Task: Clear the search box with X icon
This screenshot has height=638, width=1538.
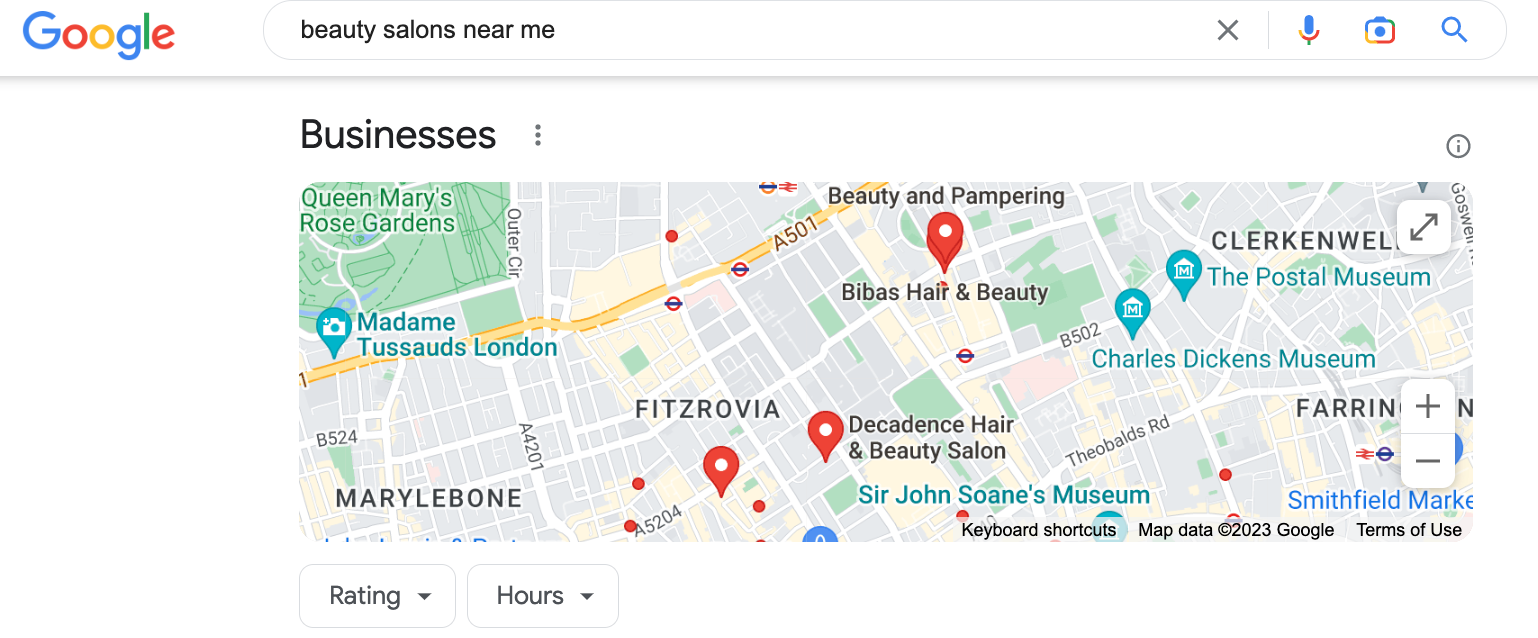Action: point(1227,30)
